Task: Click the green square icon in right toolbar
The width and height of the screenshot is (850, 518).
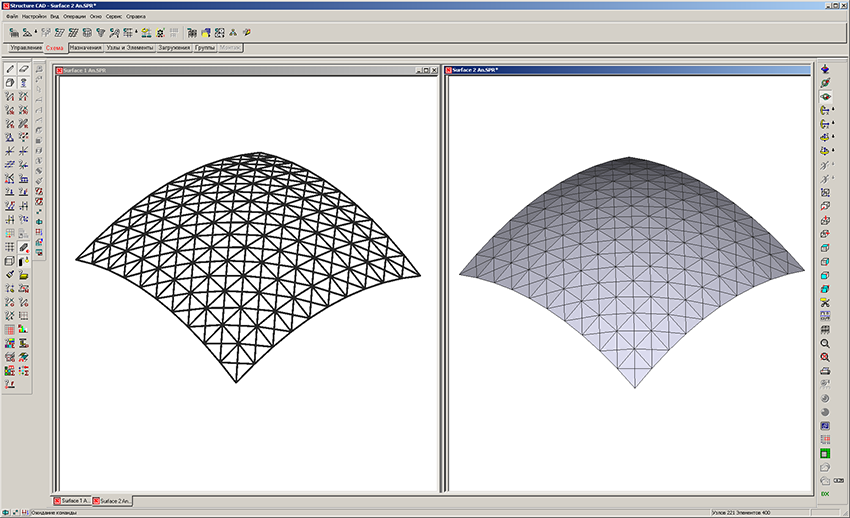Action: point(825,453)
